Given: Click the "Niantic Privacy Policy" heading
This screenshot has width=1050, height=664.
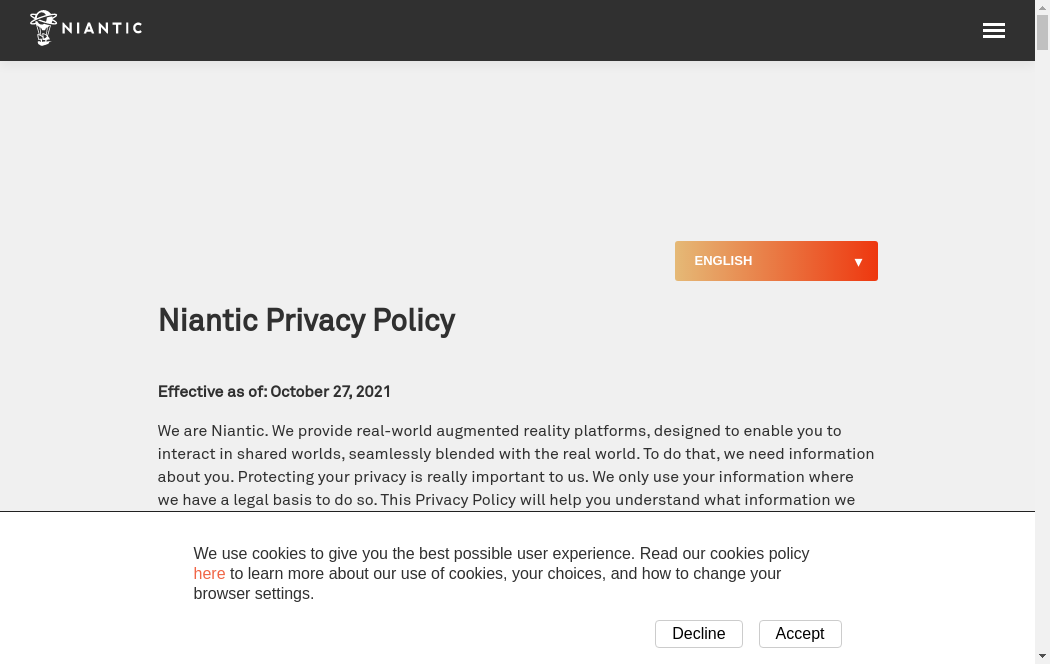Looking at the screenshot, I should [306, 321].
